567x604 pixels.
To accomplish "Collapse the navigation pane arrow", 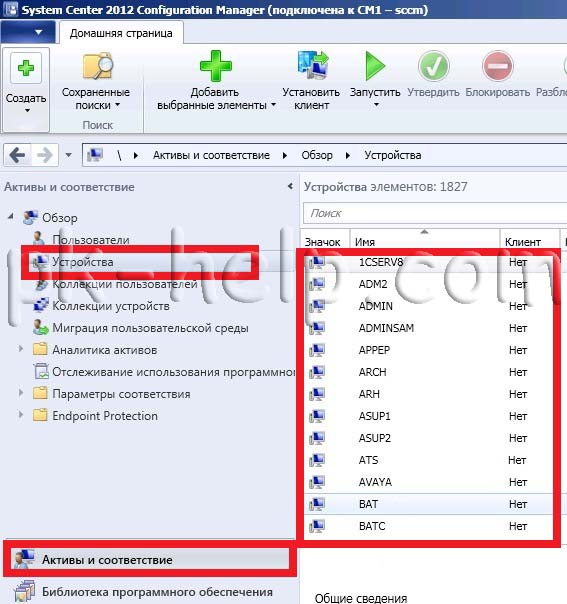I will pos(290,186).
